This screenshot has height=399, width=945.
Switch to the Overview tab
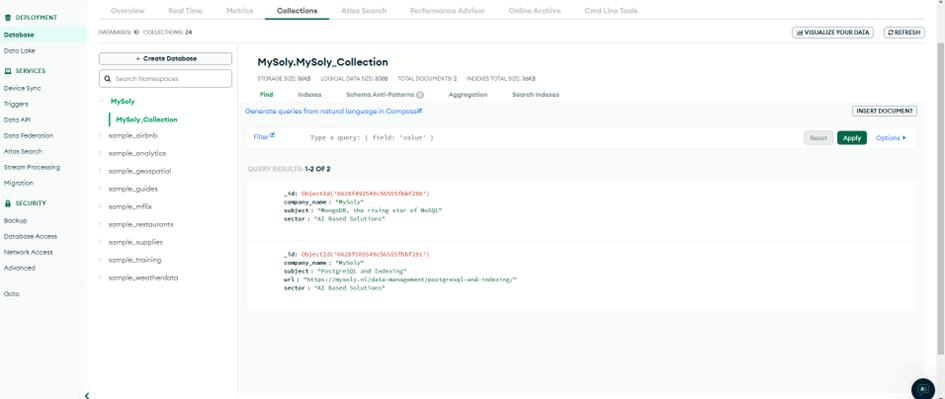(x=127, y=11)
